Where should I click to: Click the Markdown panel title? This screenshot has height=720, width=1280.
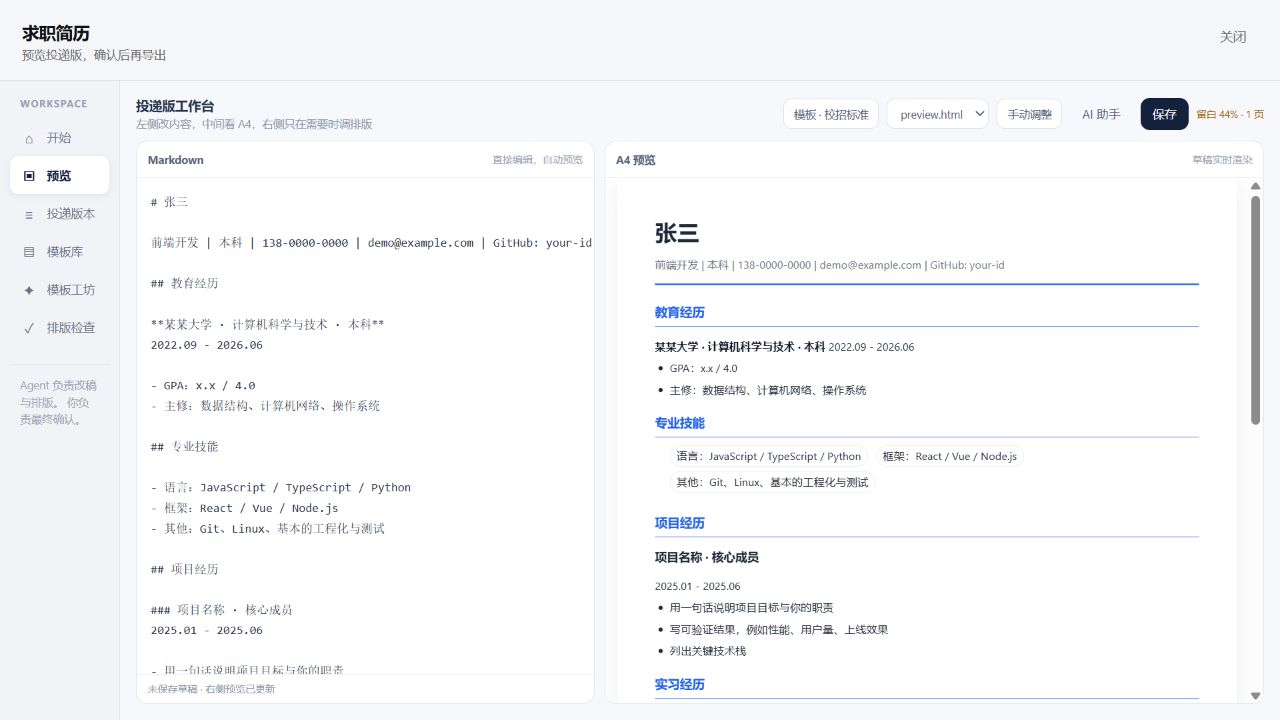click(176, 160)
